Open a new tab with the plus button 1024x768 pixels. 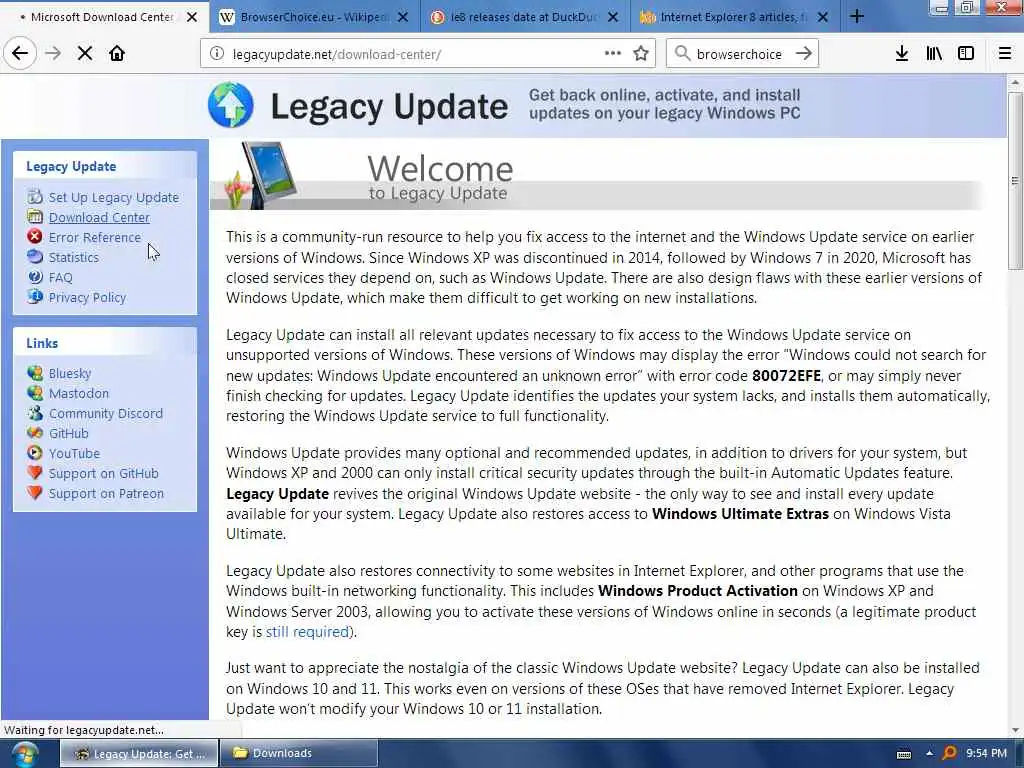857,17
